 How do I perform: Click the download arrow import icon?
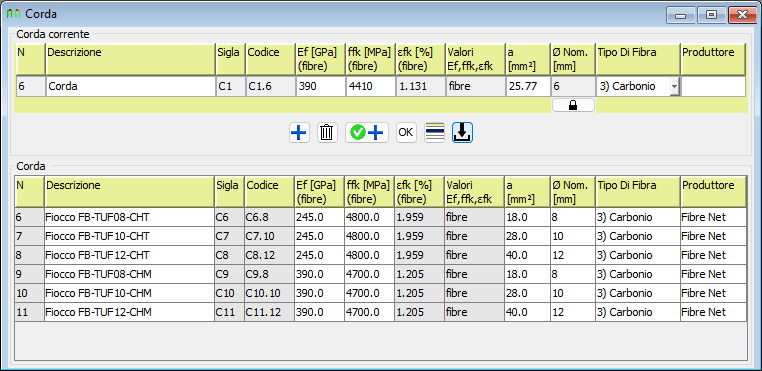click(462, 132)
